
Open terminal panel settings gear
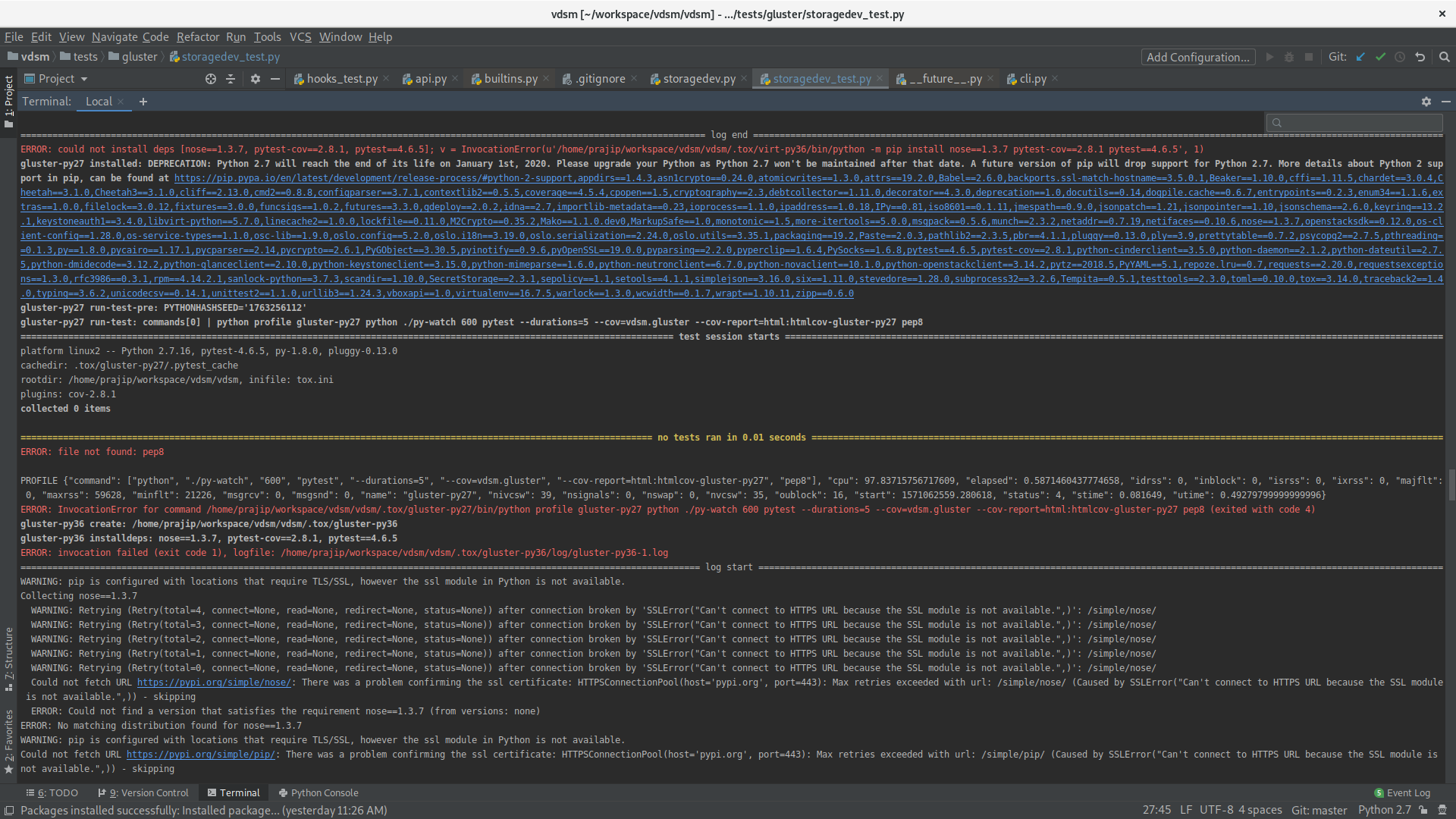(x=1426, y=102)
